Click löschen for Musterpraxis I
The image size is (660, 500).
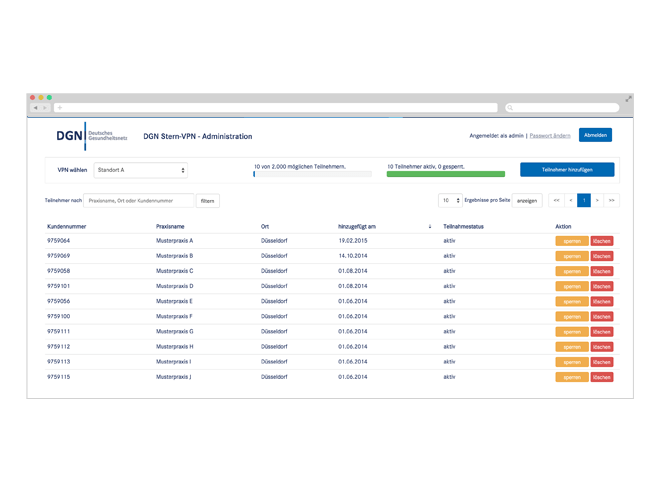coord(602,362)
